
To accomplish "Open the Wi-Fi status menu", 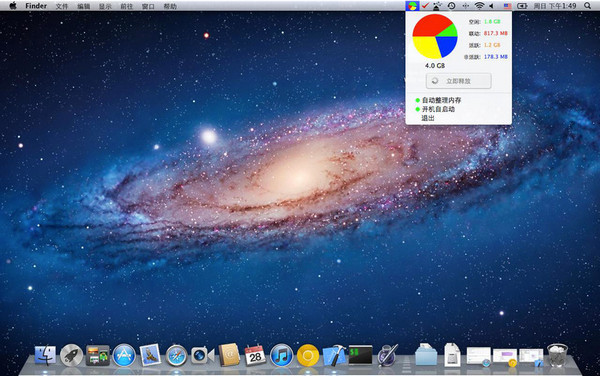I will (479, 6).
